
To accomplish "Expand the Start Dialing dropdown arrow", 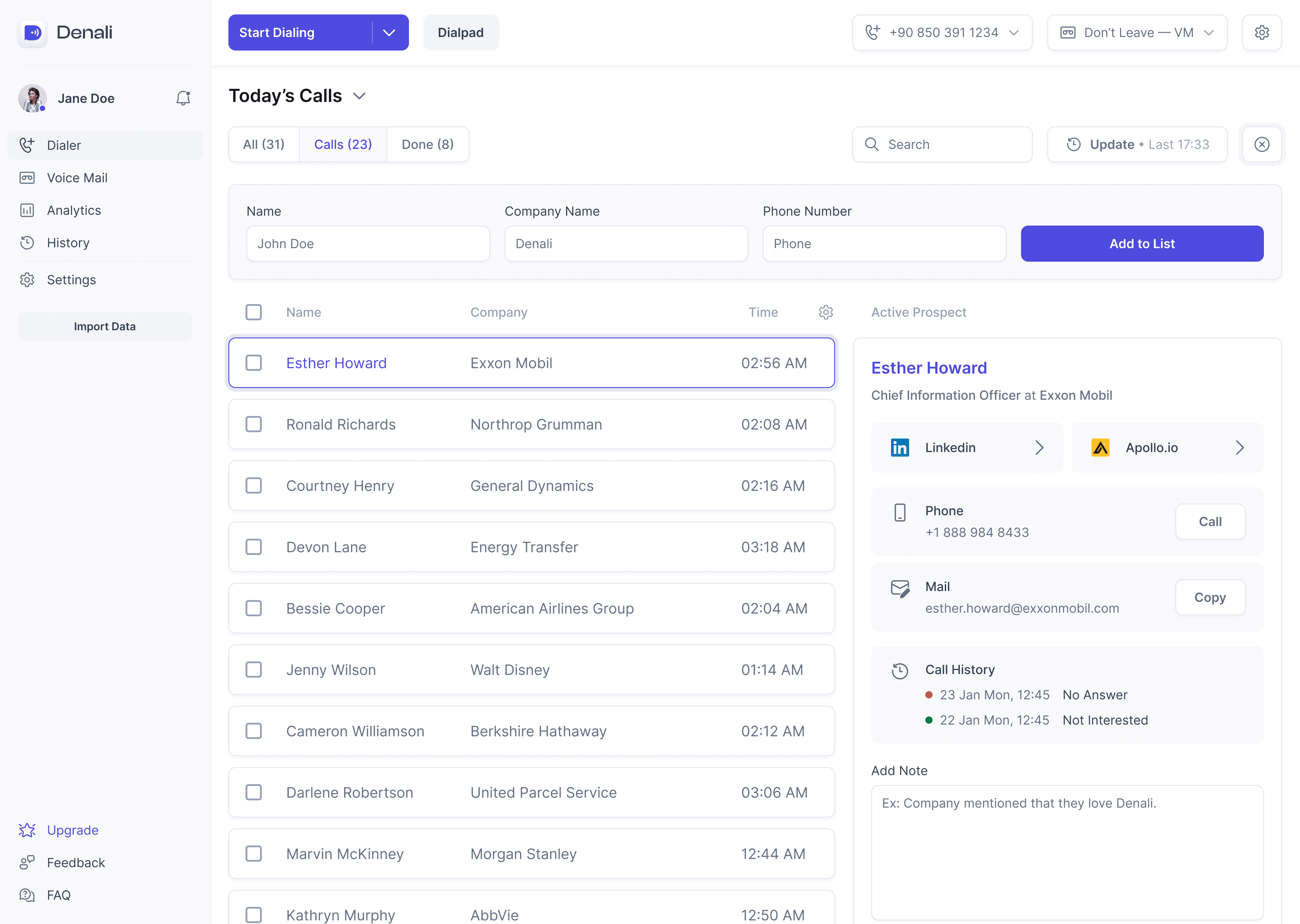I will pyautogui.click(x=389, y=32).
